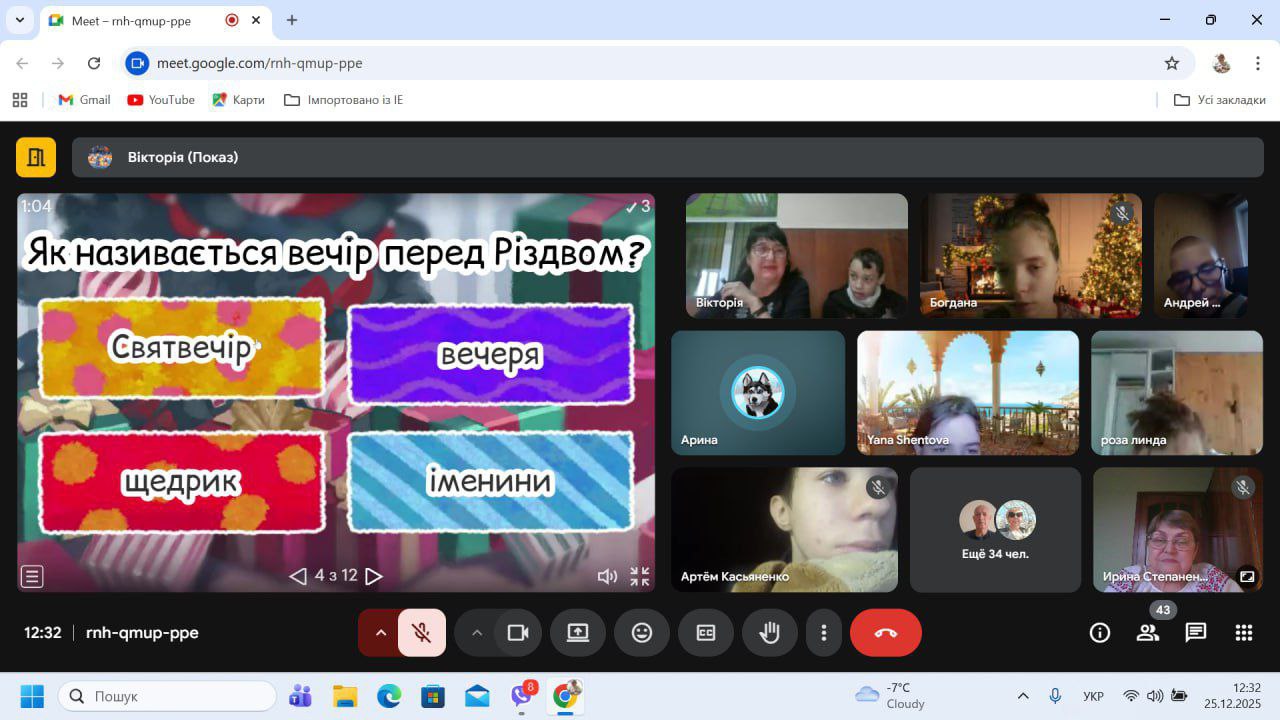The height and width of the screenshot is (720, 1280).
Task: Open the meeting chat panel
Action: [x=1195, y=633]
